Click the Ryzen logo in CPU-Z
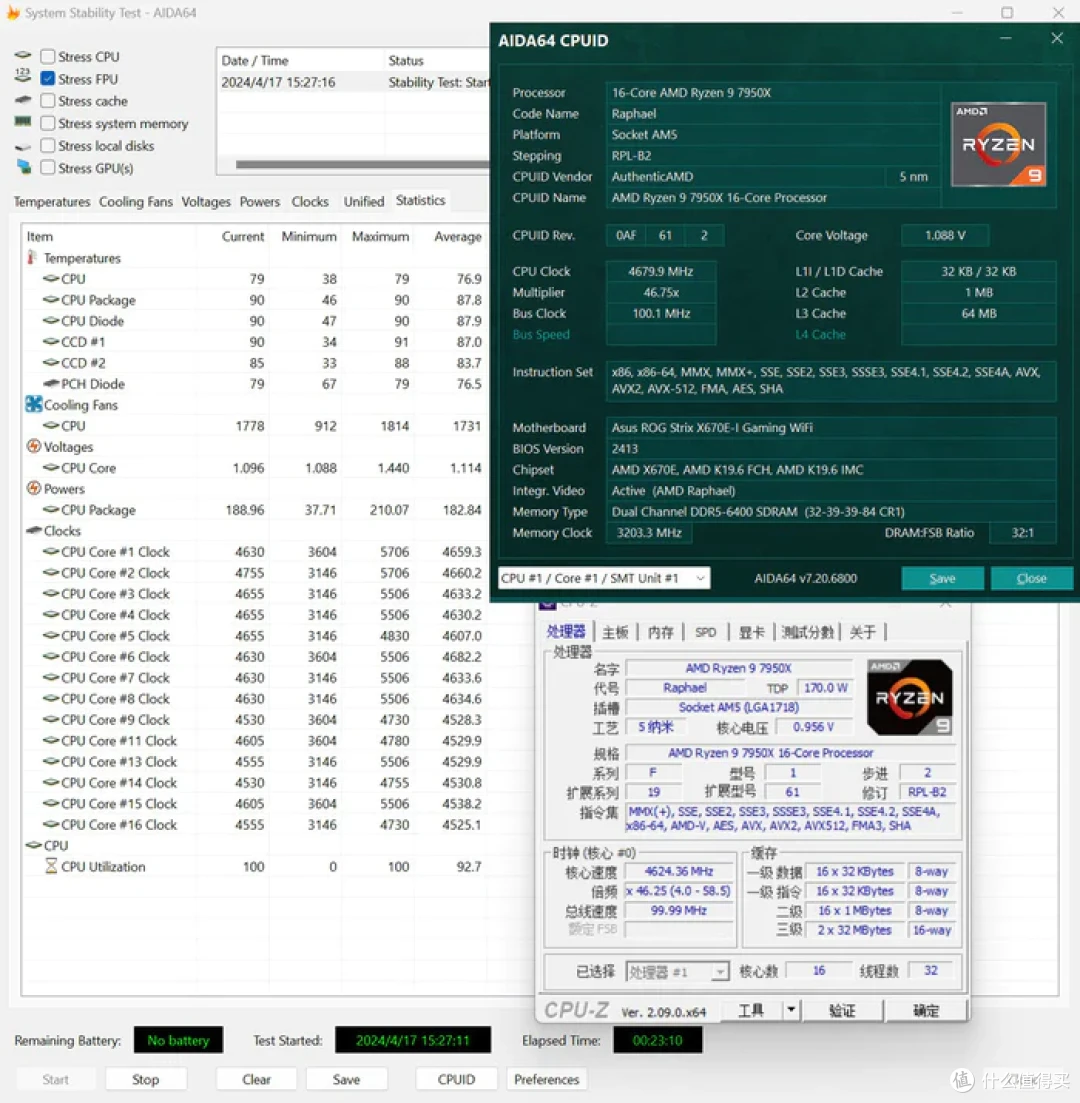Image resolution: width=1080 pixels, height=1103 pixels. click(x=909, y=697)
